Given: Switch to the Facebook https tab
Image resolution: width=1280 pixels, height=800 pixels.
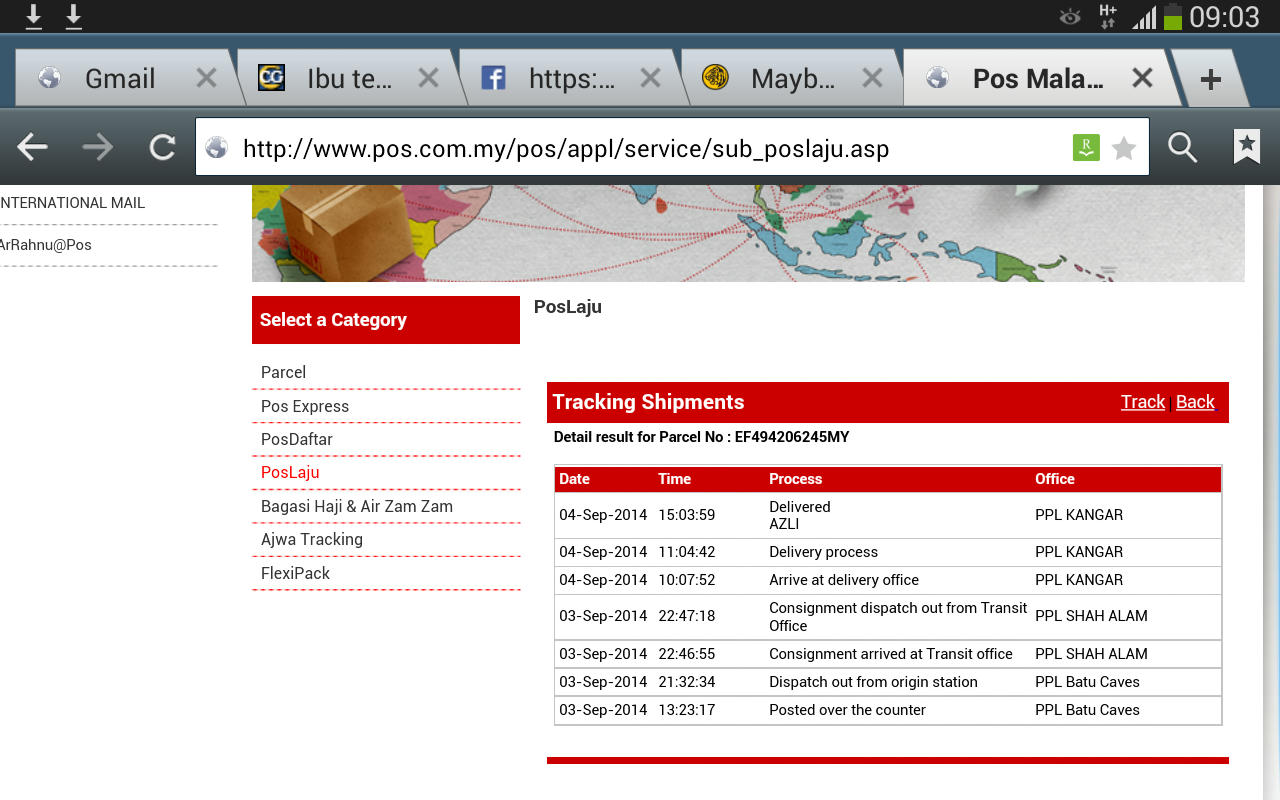Looking at the screenshot, I should 571,78.
